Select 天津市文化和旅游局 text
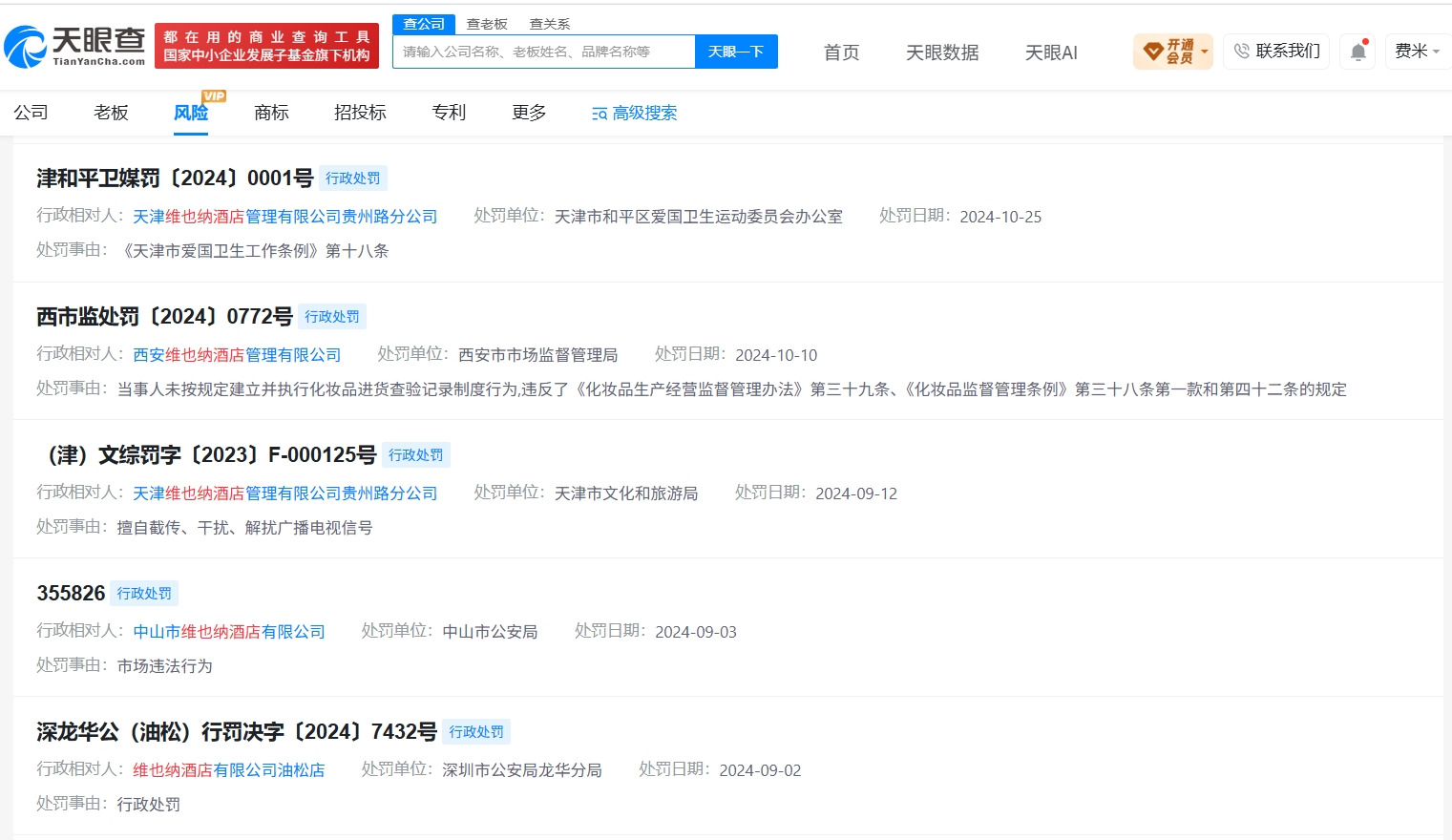This screenshot has width=1452, height=840. click(x=626, y=493)
